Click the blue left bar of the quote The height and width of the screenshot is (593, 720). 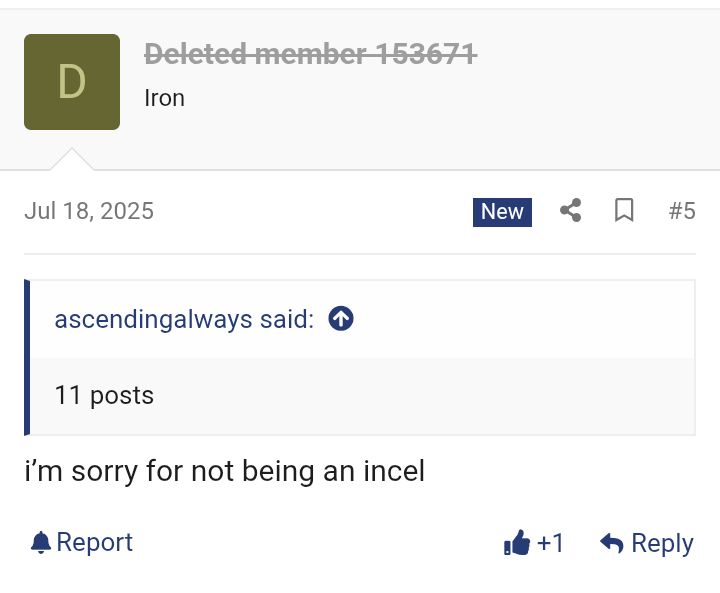[x=27, y=357]
